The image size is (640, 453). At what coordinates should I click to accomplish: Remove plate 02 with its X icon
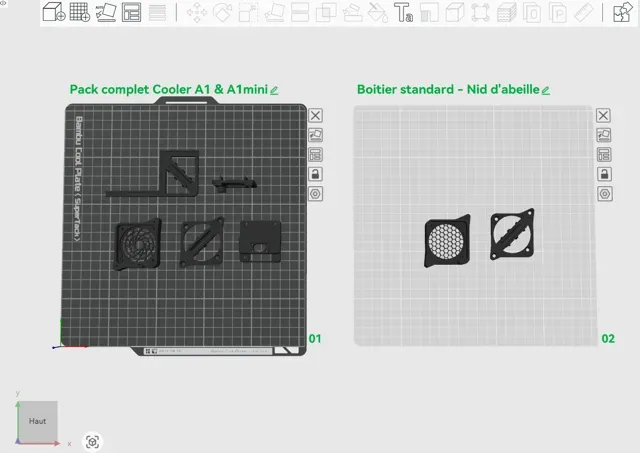pyautogui.click(x=604, y=115)
